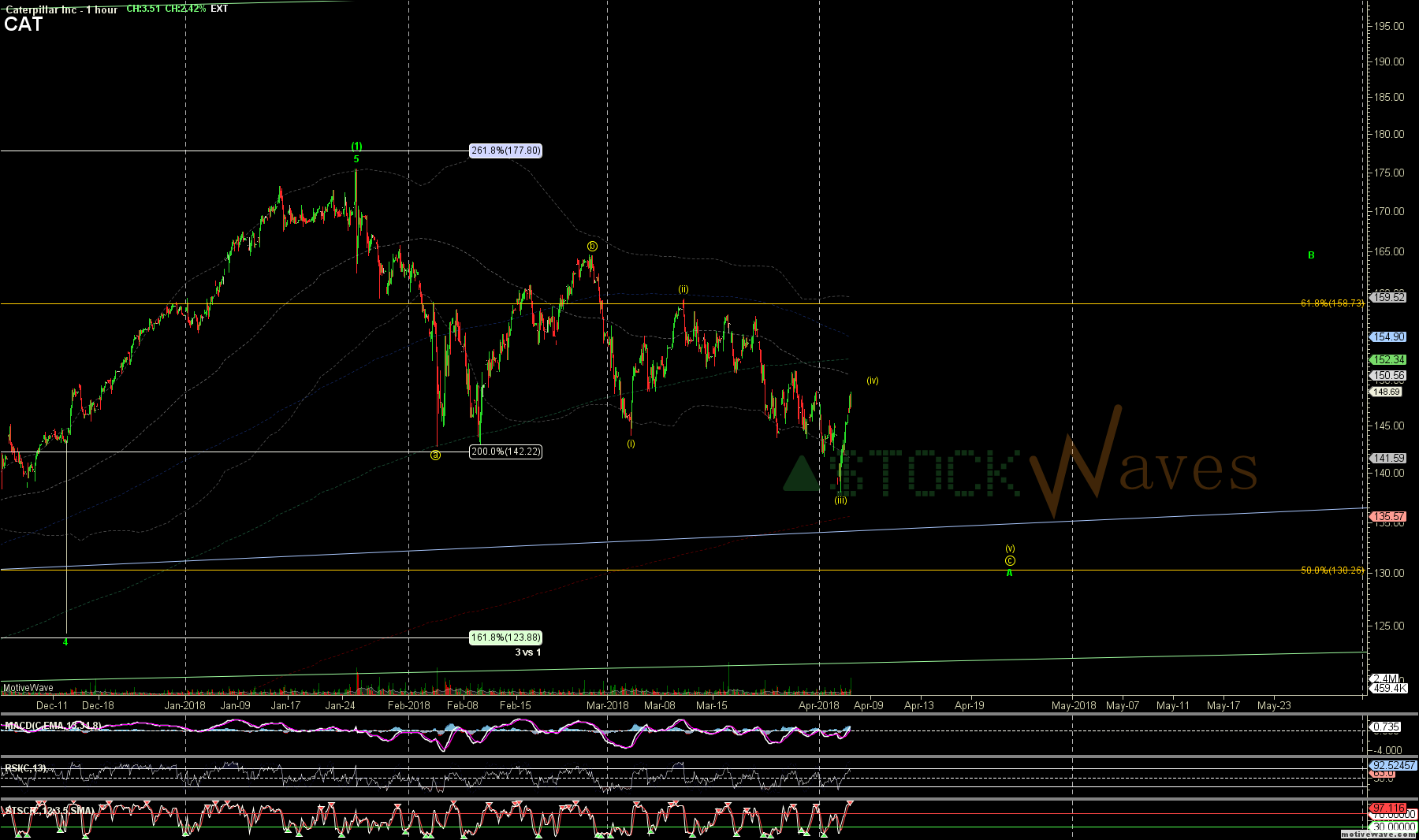The height and width of the screenshot is (840, 1419).
Task: Click the yellow (iv) wave label
Action: click(x=873, y=381)
